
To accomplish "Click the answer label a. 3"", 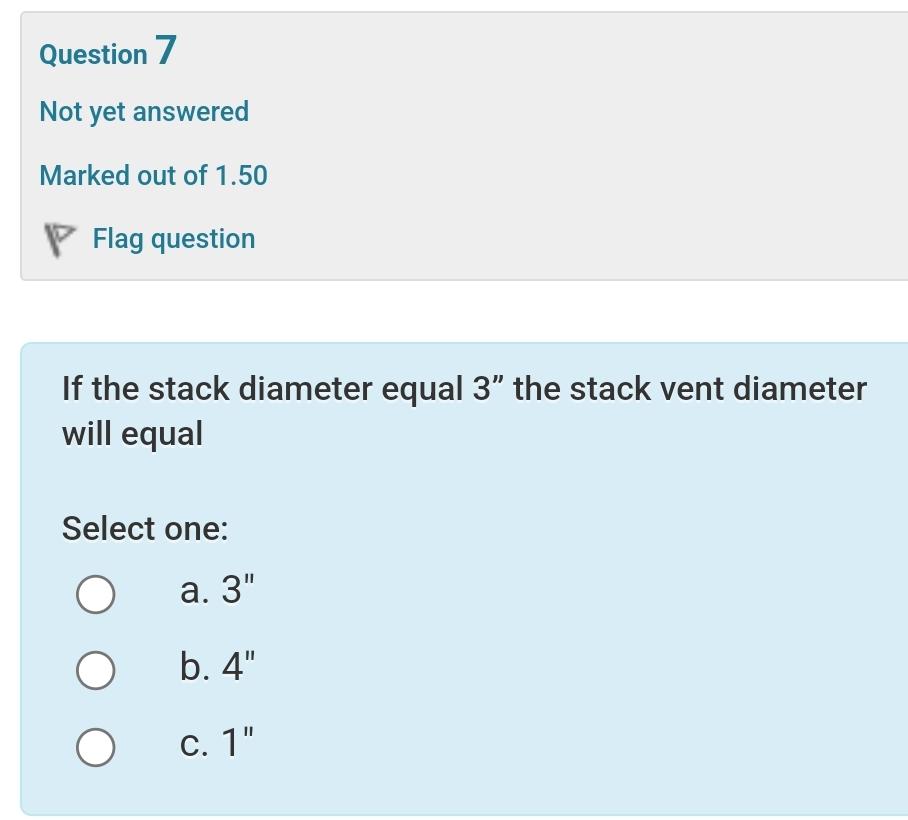I will [216, 591].
